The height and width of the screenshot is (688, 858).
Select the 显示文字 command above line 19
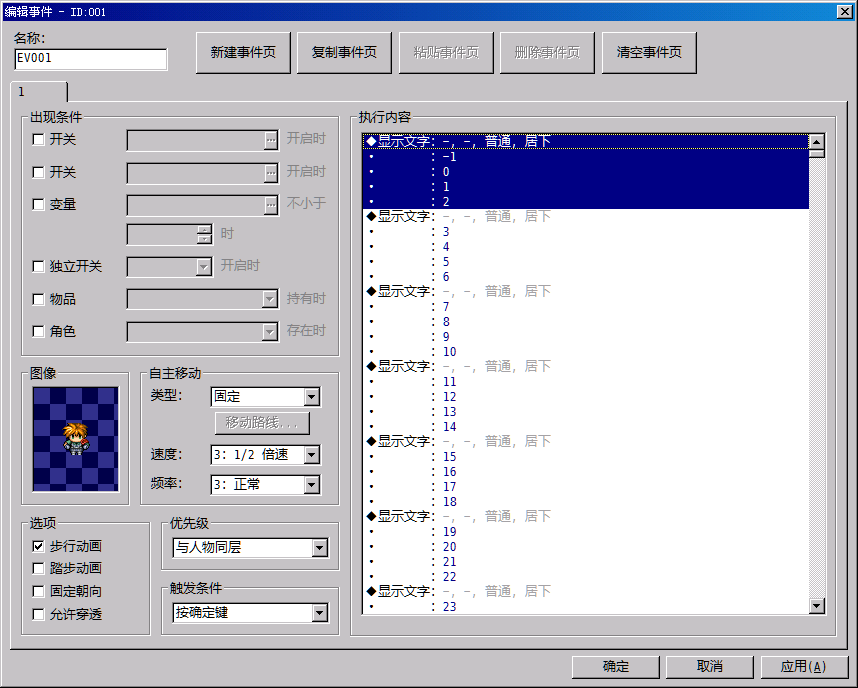[585, 517]
